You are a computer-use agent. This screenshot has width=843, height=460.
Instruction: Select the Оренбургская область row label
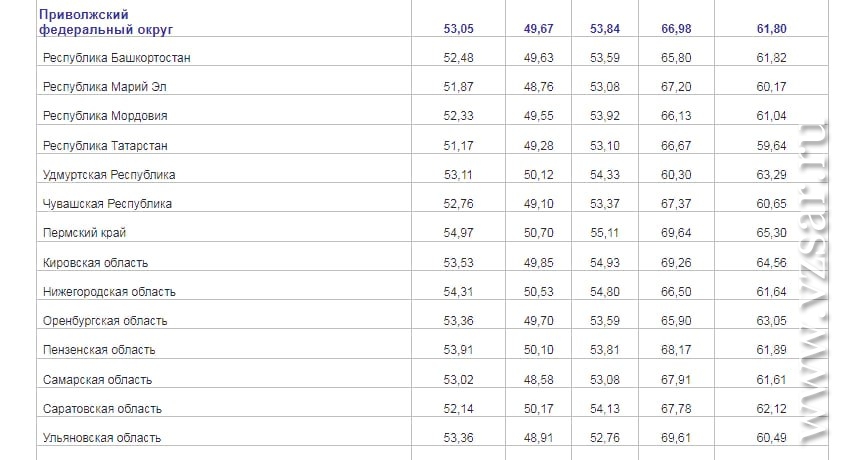coord(105,321)
